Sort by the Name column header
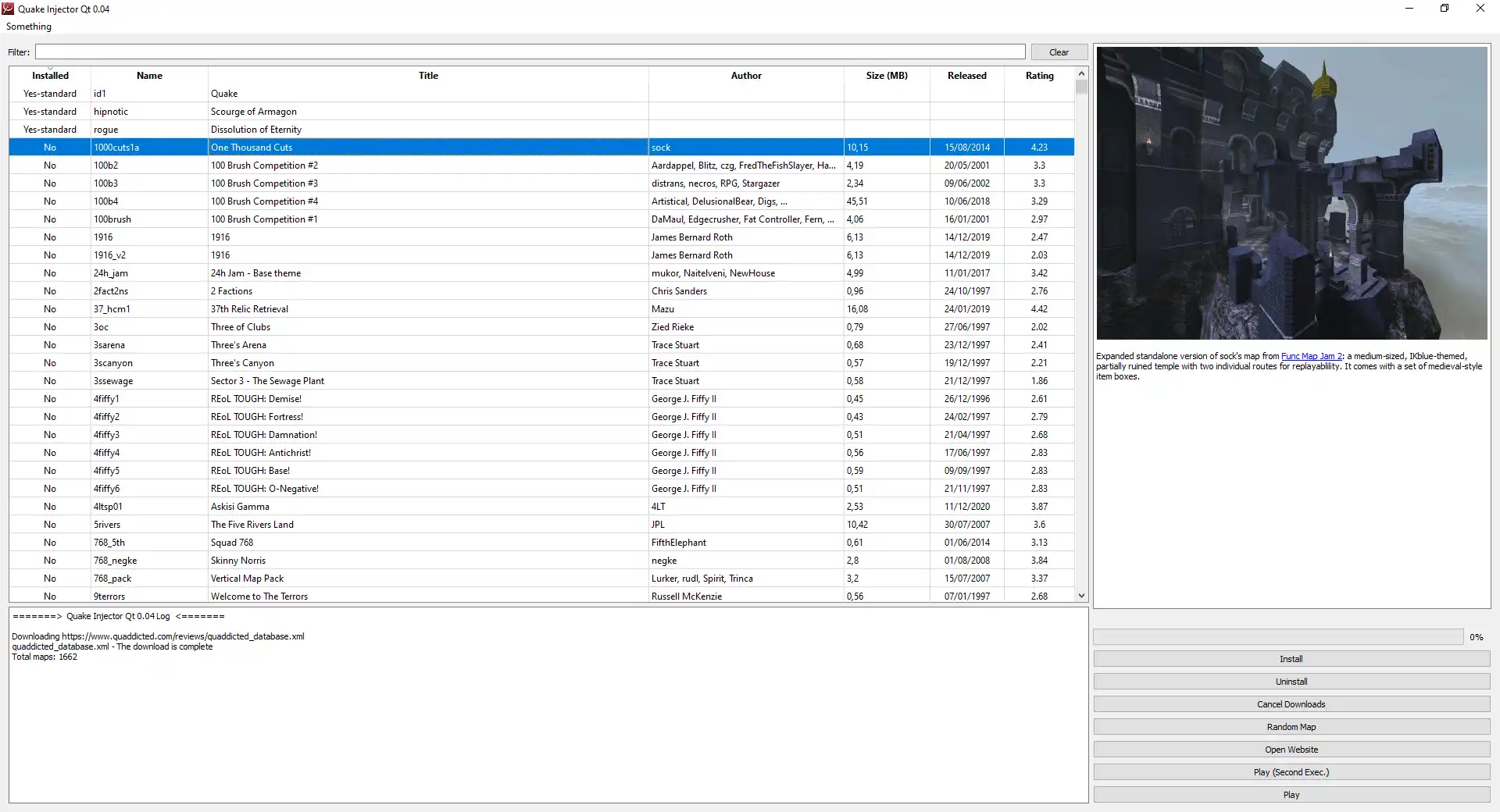Screen dimensions: 1500x812 coord(149,76)
